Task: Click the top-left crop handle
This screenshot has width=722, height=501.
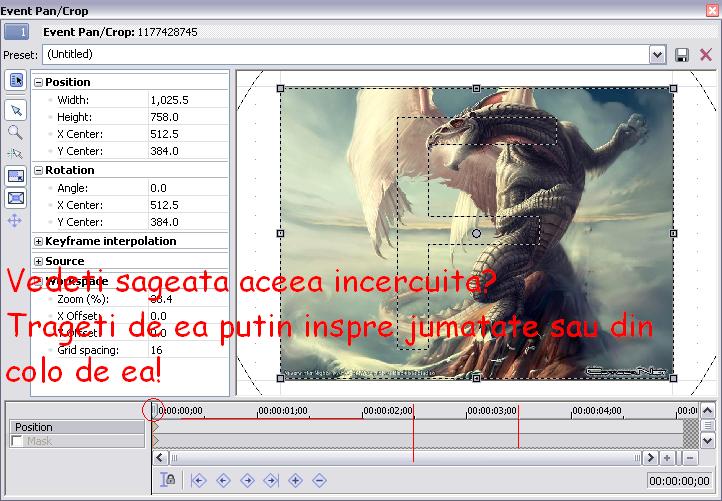Action: click(x=280, y=88)
